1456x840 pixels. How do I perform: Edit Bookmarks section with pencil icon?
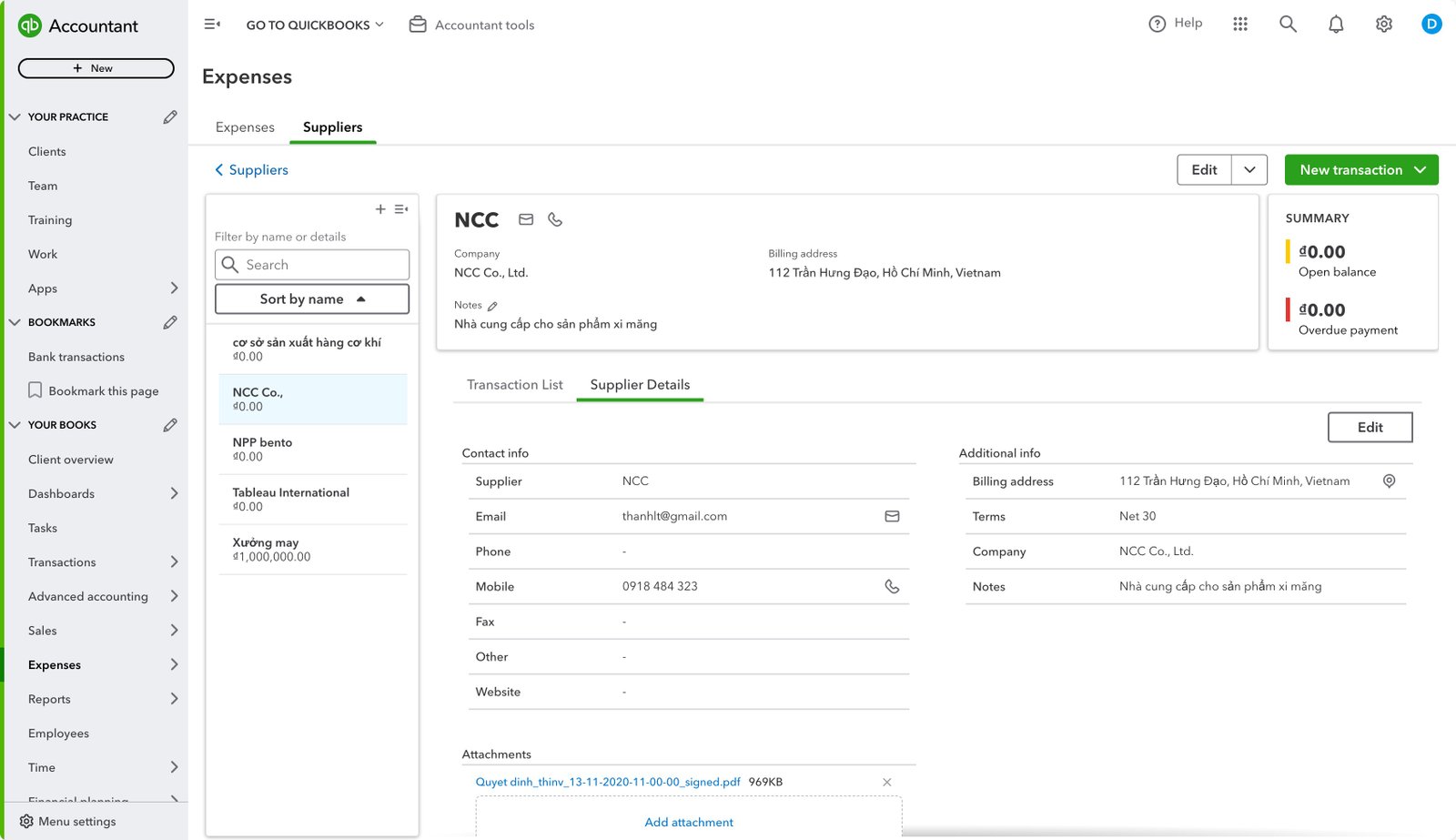pyautogui.click(x=170, y=322)
